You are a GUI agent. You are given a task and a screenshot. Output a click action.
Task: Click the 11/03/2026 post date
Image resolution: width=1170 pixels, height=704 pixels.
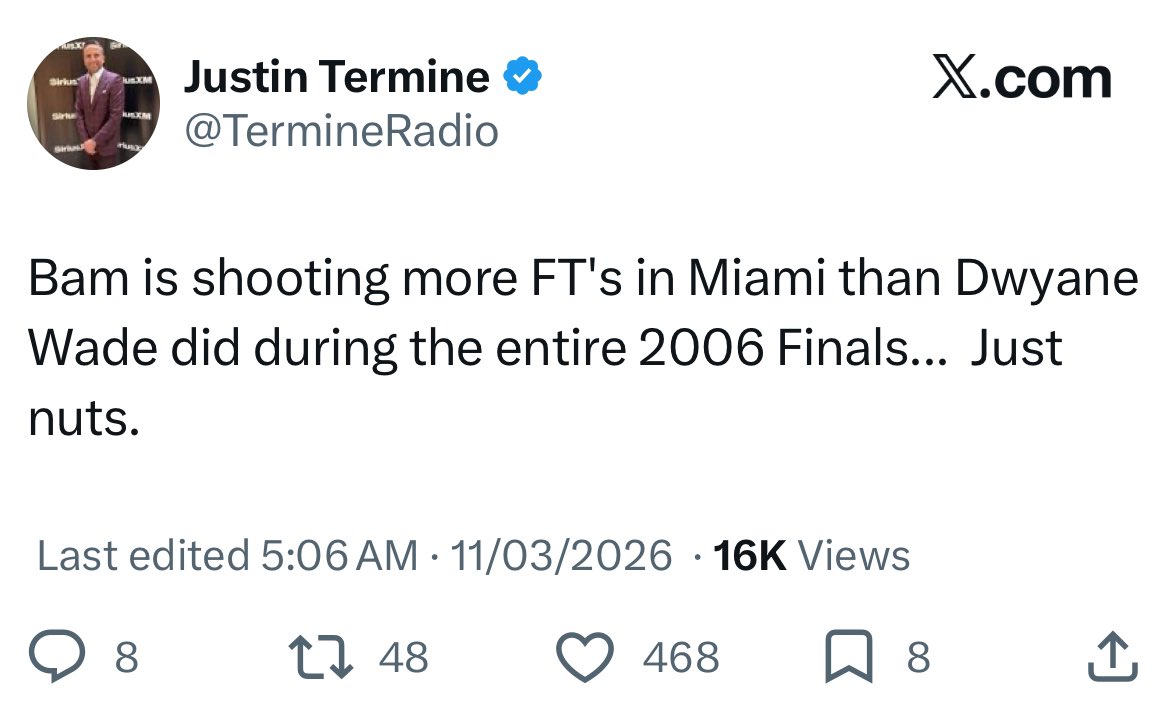pyautogui.click(x=562, y=556)
